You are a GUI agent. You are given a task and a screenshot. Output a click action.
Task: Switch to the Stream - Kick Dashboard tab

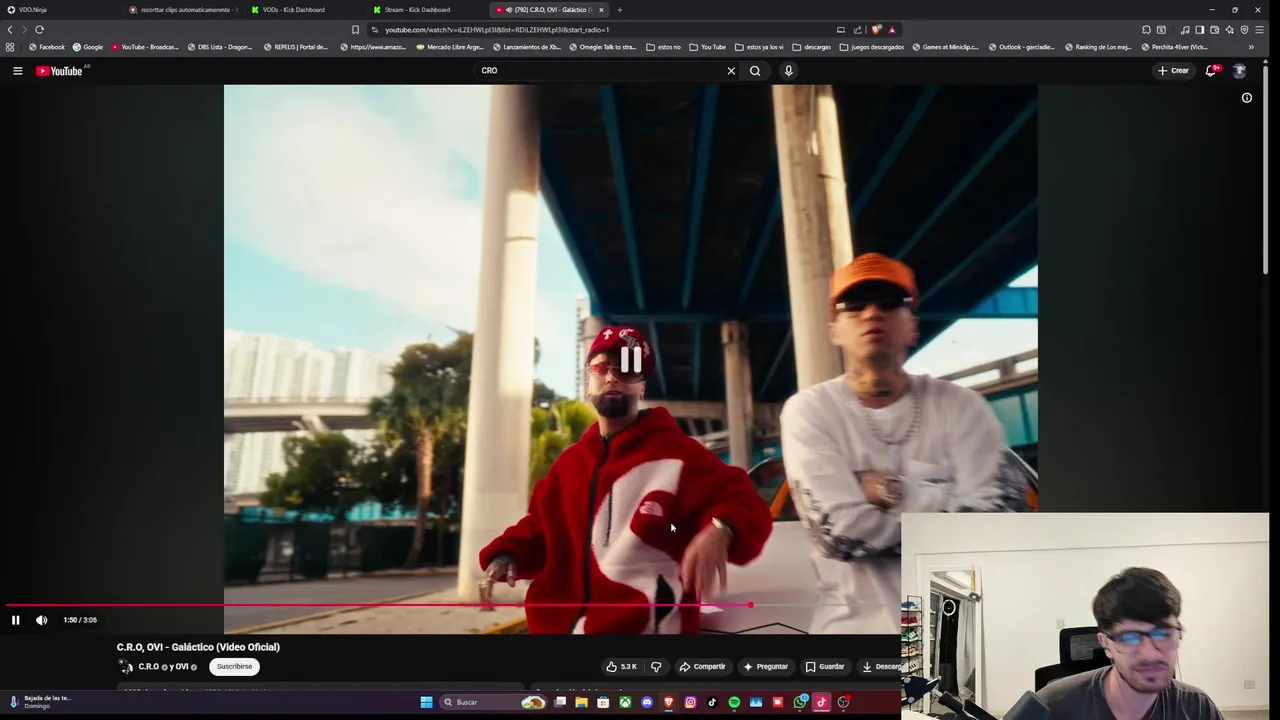[427, 10]
